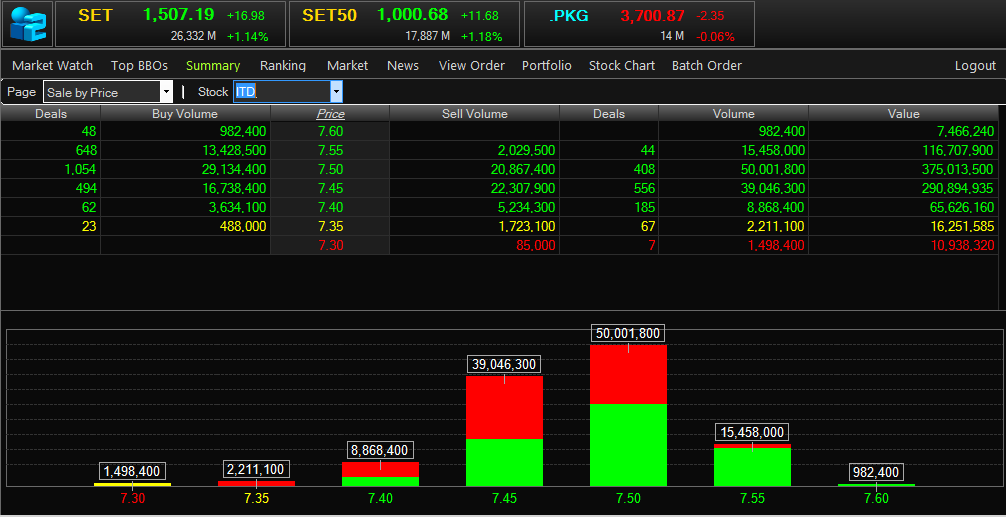Click the .PKG index panel
The width and height of the screenshot is (1006, 517).
pyautogui.click(x=639, y=24)
